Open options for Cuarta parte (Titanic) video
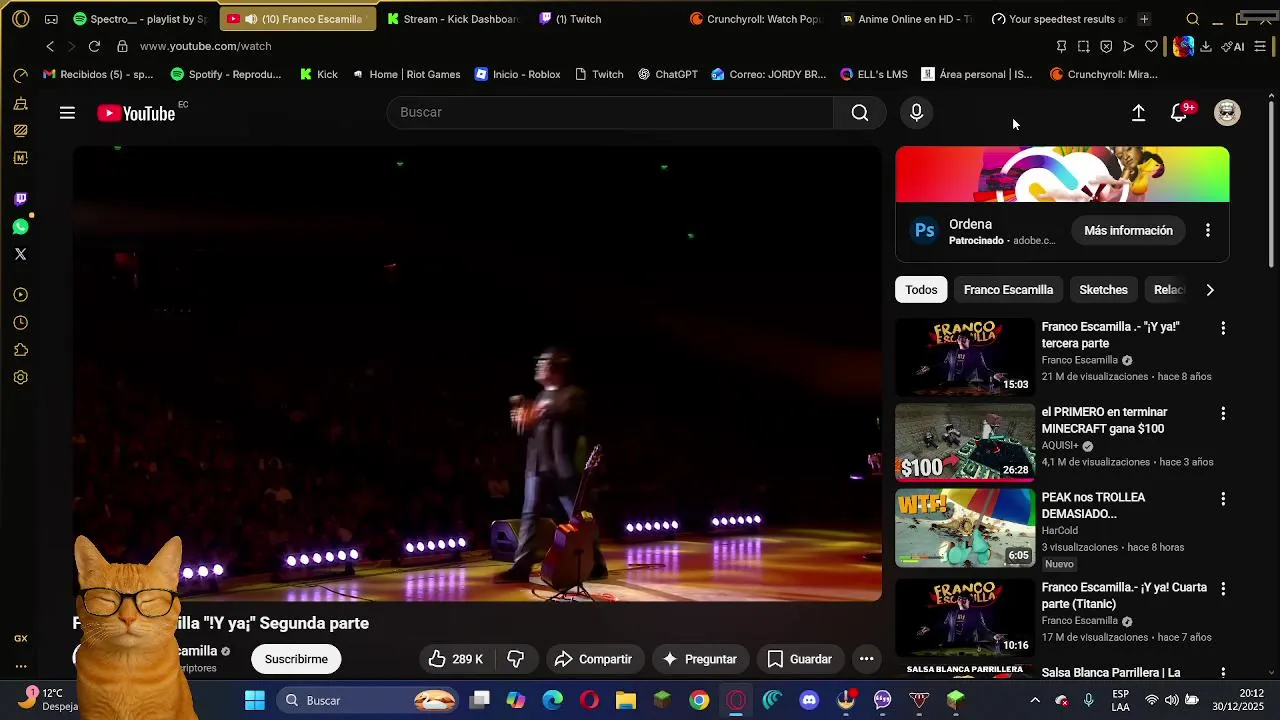Image resolution: width=1280 pixels, height=720 pixels. pos(1222,589)
